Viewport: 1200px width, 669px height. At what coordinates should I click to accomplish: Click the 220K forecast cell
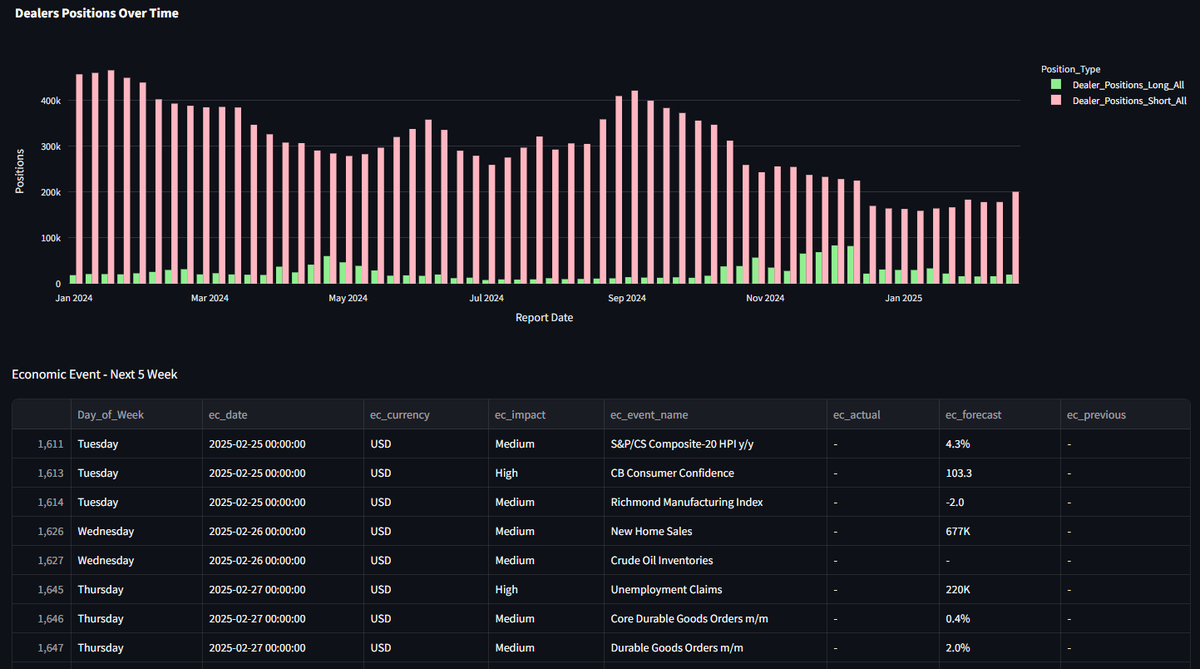coord(998,590)
